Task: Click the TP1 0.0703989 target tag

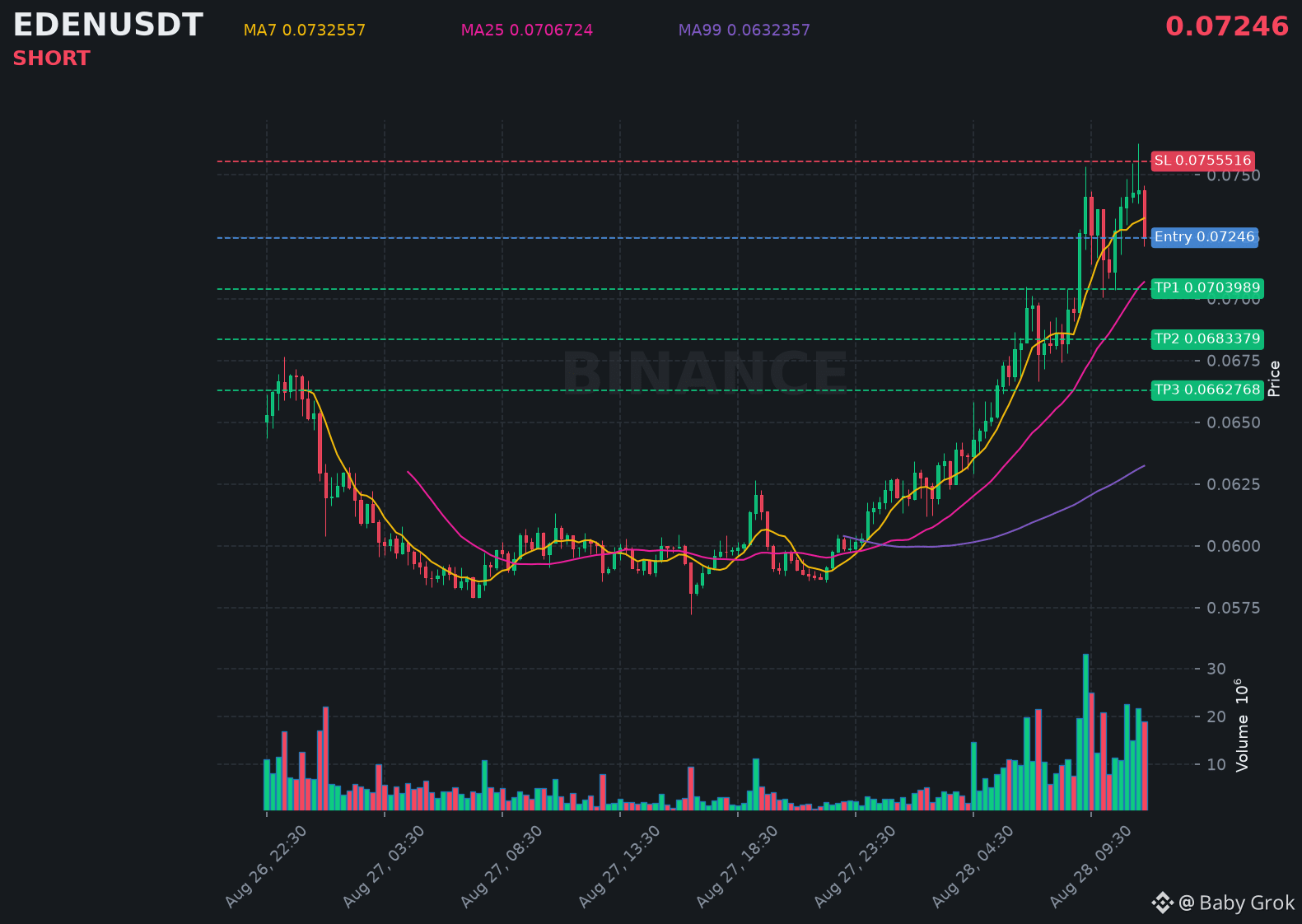Action: coord(1207,288)
